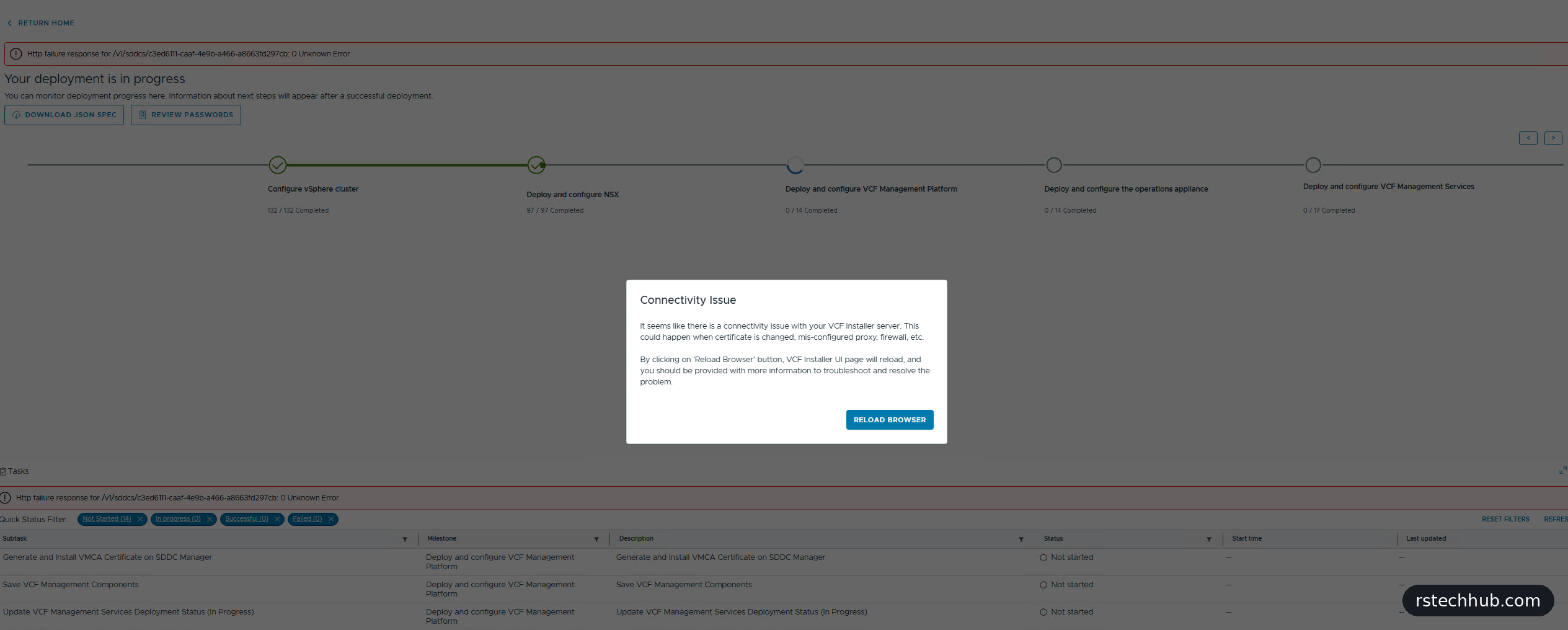Click the Tasks panel error warning icon
This screenshot has height=630, width=1568.
(x=6, y=498)
